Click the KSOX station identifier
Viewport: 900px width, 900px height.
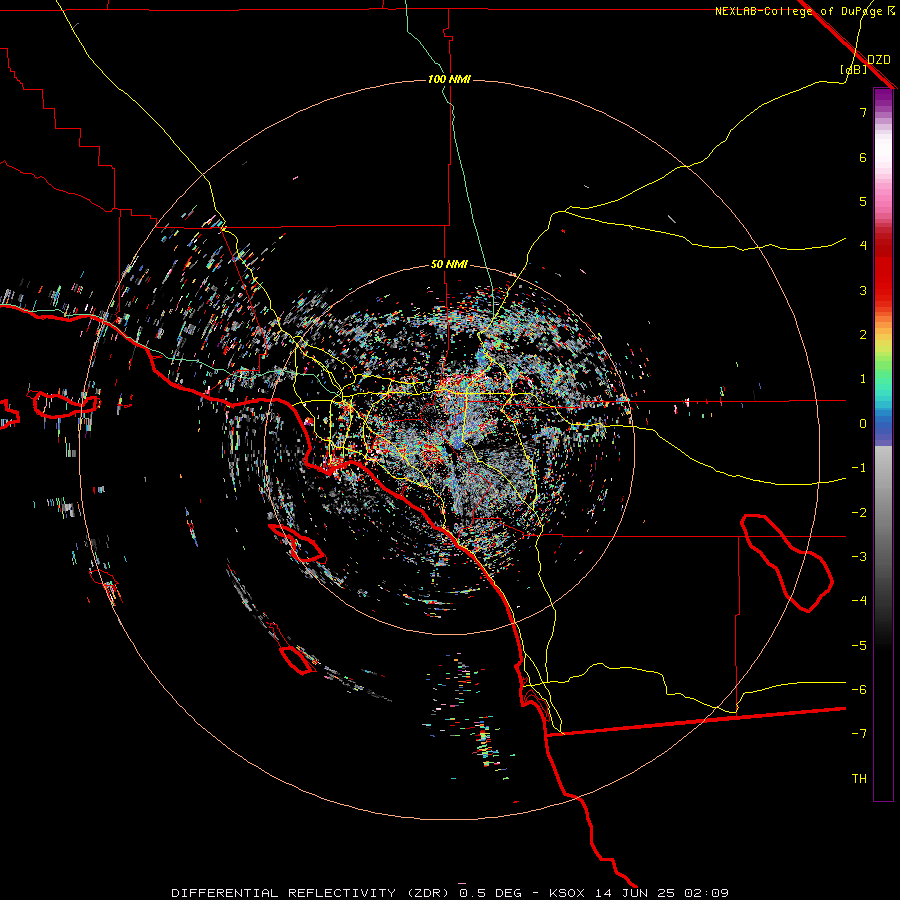[567, 893]
